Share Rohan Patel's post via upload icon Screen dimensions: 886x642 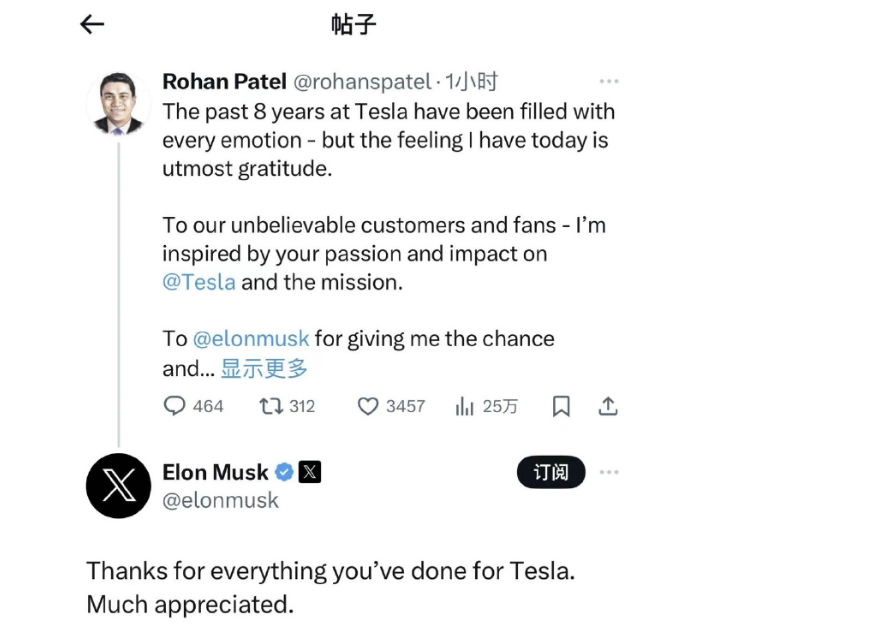tap(608, 406)
